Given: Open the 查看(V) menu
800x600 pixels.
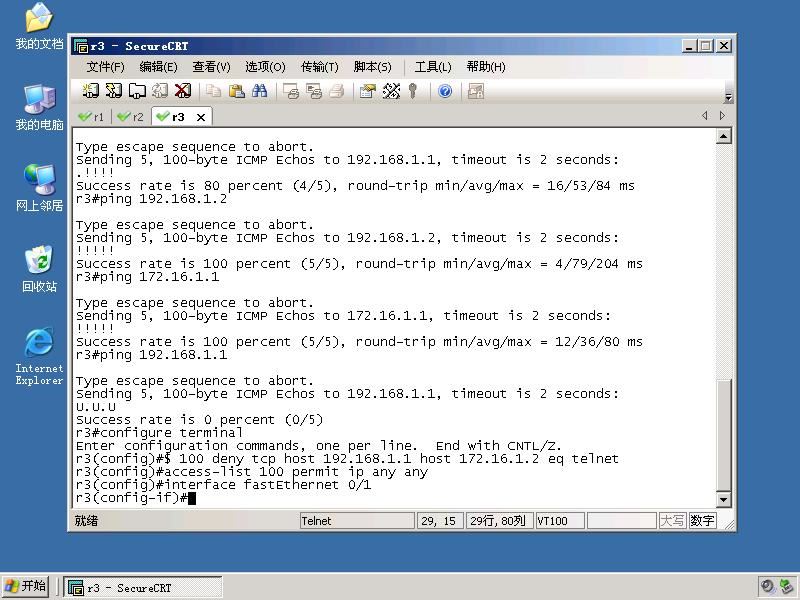Looking at the screenshot, I should point(211,67).
